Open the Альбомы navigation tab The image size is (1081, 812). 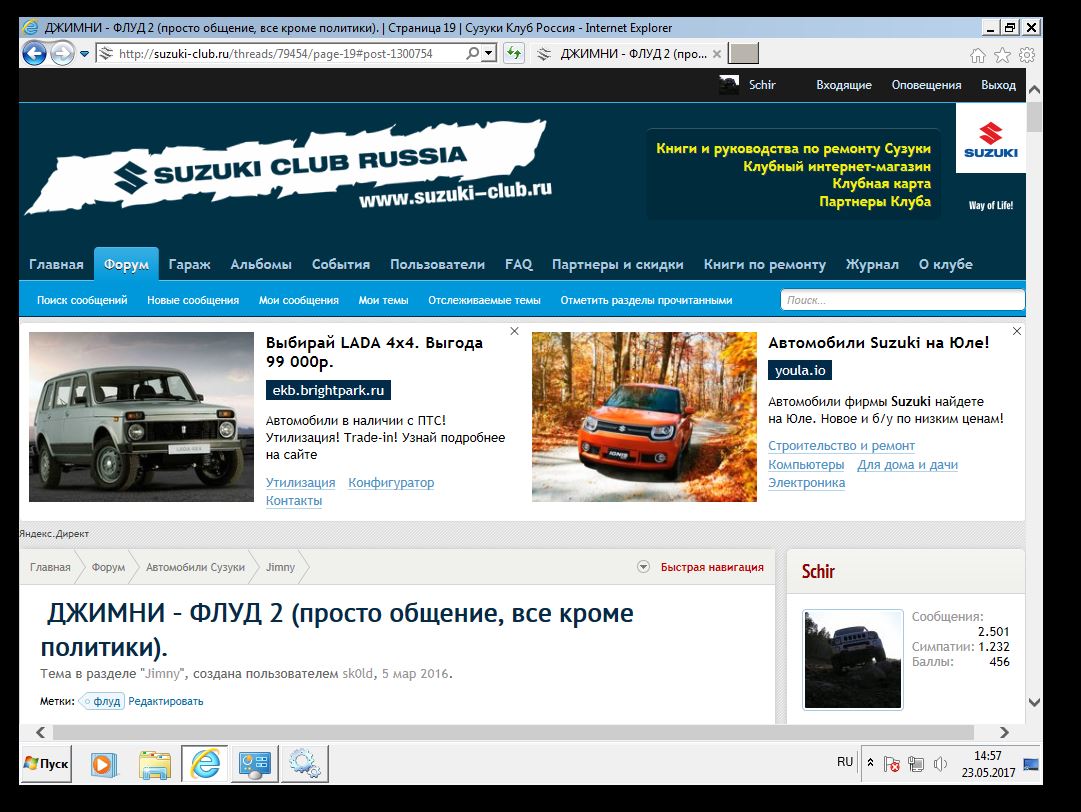[x=261, y=264]
